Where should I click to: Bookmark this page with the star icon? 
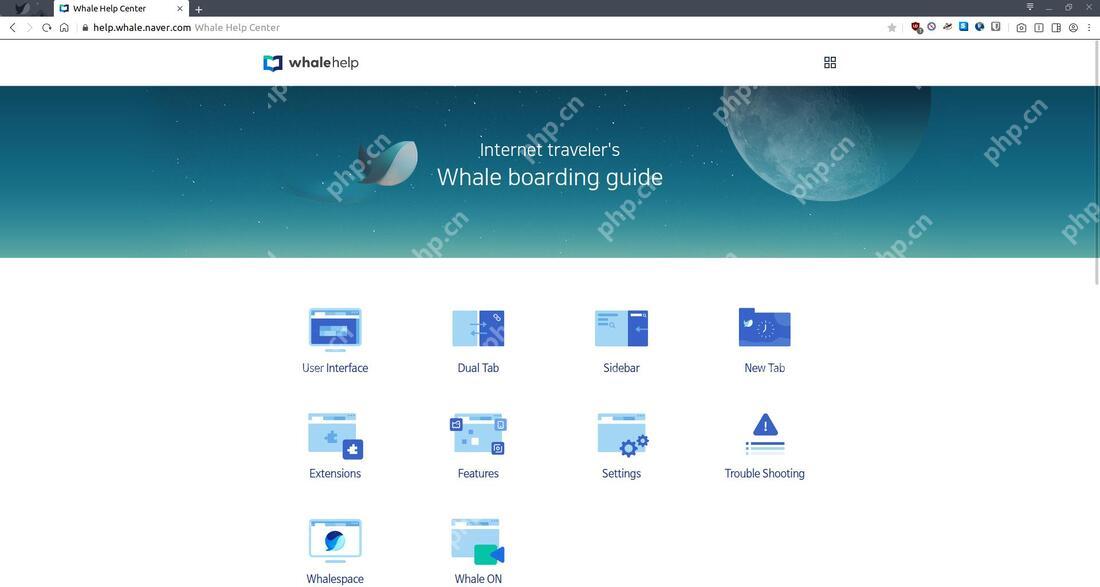(892, 27)
